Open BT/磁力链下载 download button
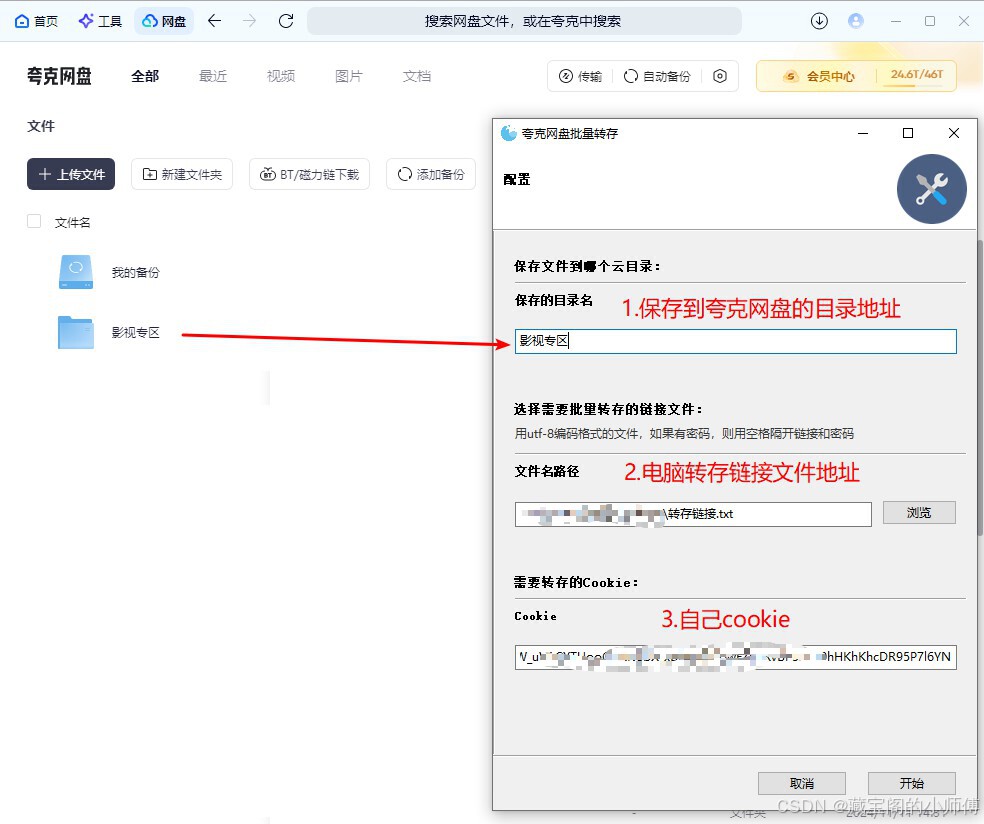984x824 pixels. click(x=309, y=174)
